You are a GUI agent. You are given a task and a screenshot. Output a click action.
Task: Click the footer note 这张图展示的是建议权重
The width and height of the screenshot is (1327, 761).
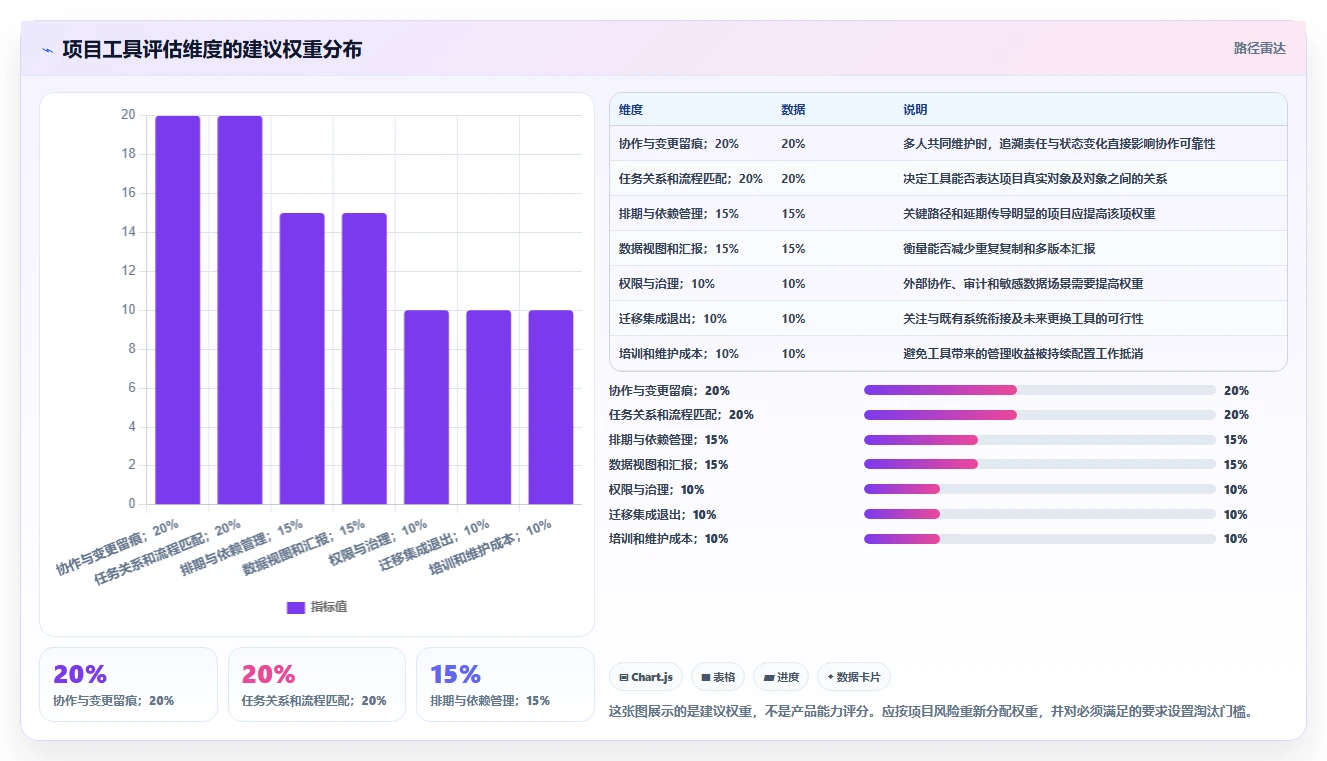click(931, 711)
